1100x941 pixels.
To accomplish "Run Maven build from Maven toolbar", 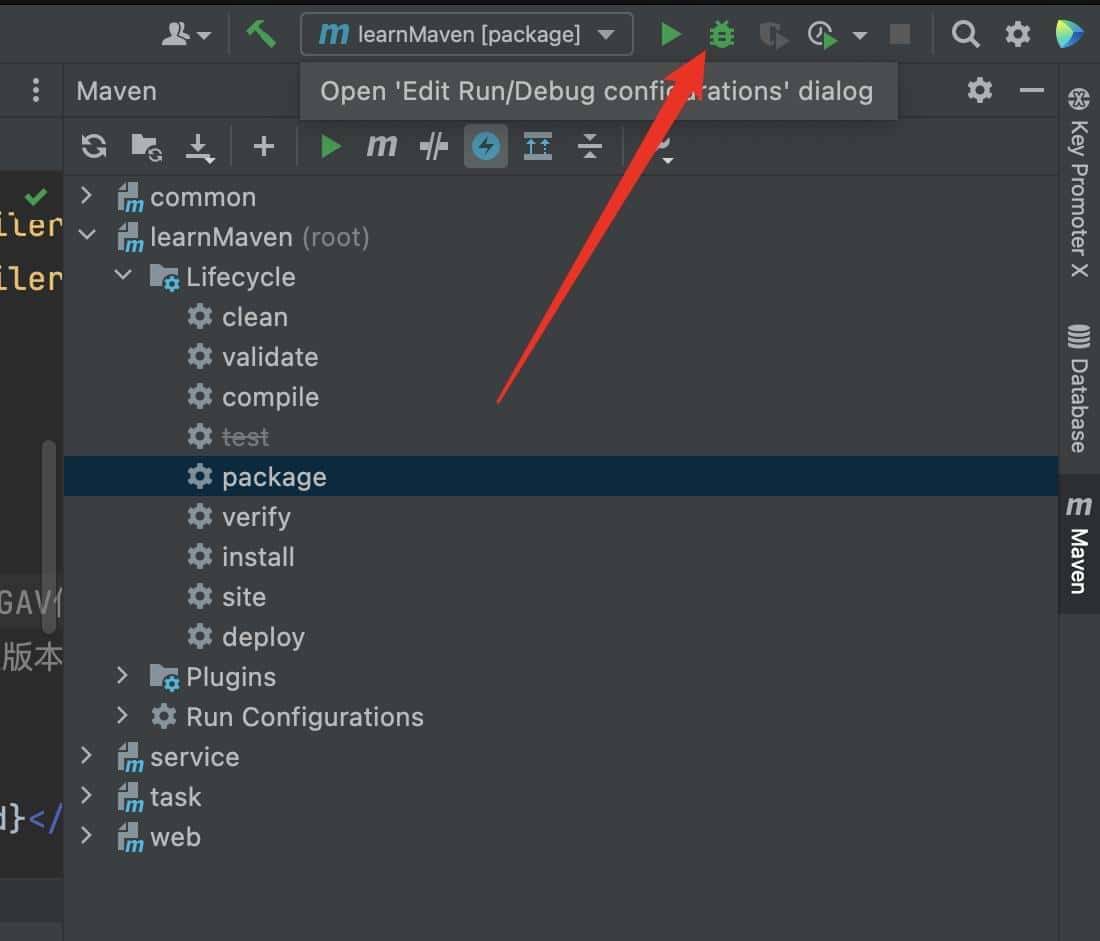I will pos(330,147).
